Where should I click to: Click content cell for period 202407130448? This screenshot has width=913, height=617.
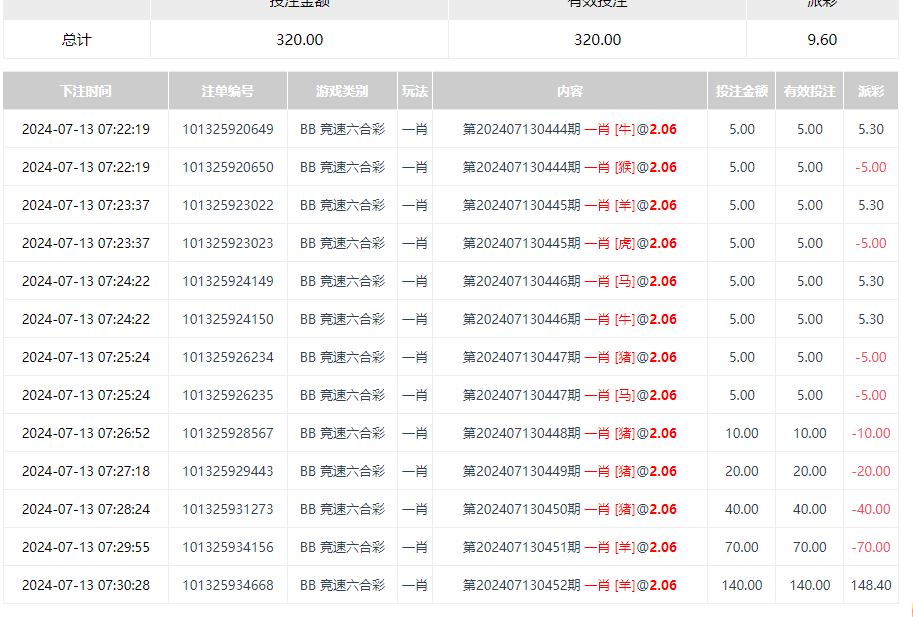coord(569,433)
